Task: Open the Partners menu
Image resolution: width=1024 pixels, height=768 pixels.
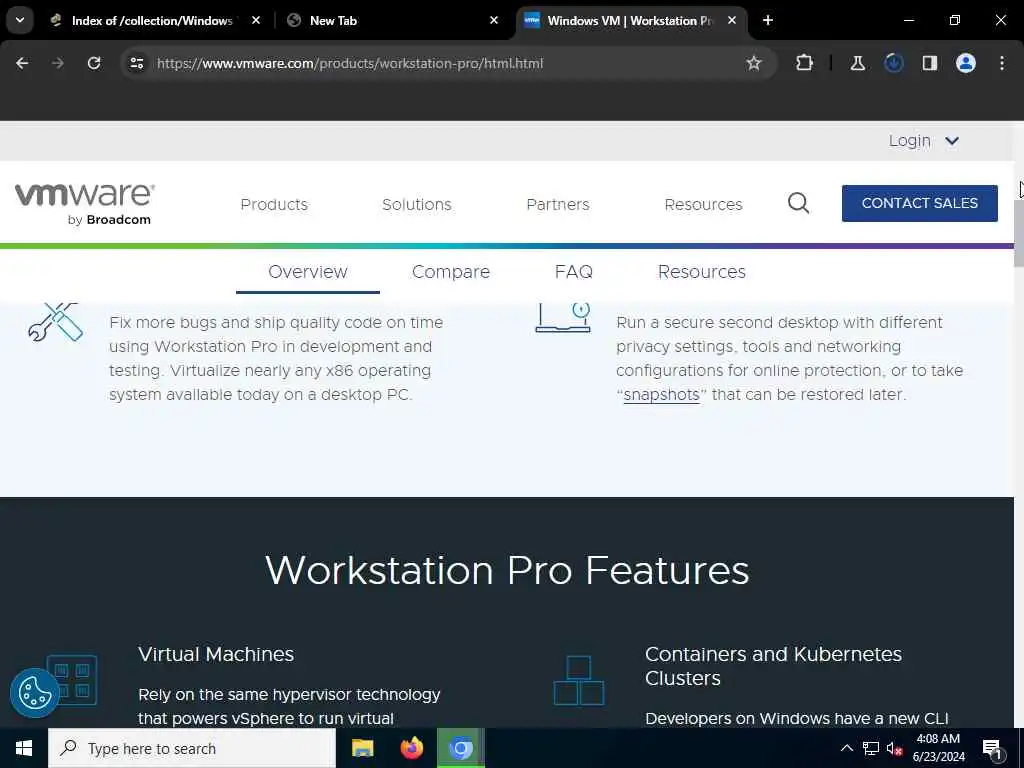Action: coord(558,204)
